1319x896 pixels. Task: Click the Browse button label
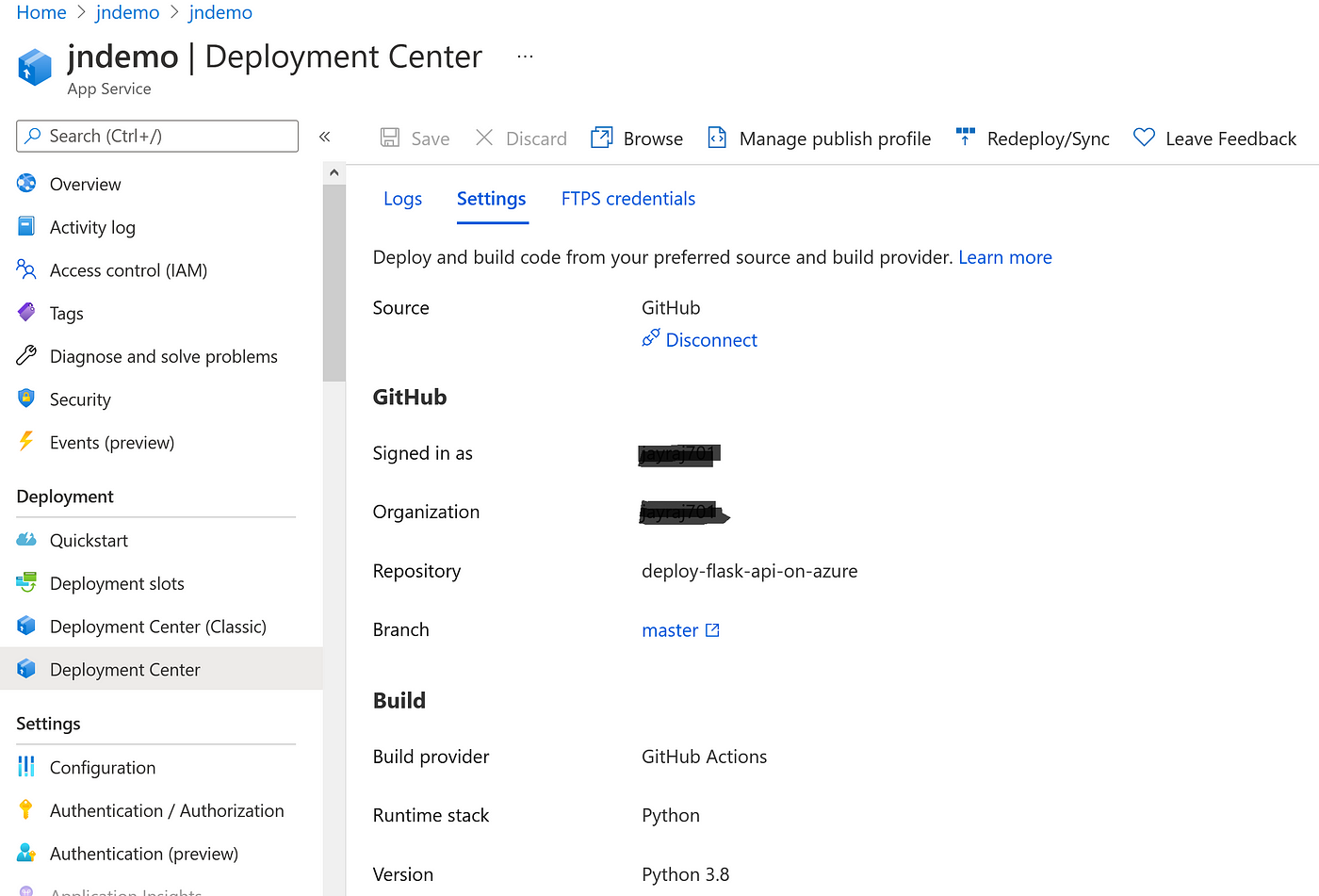tap(653, 138)
